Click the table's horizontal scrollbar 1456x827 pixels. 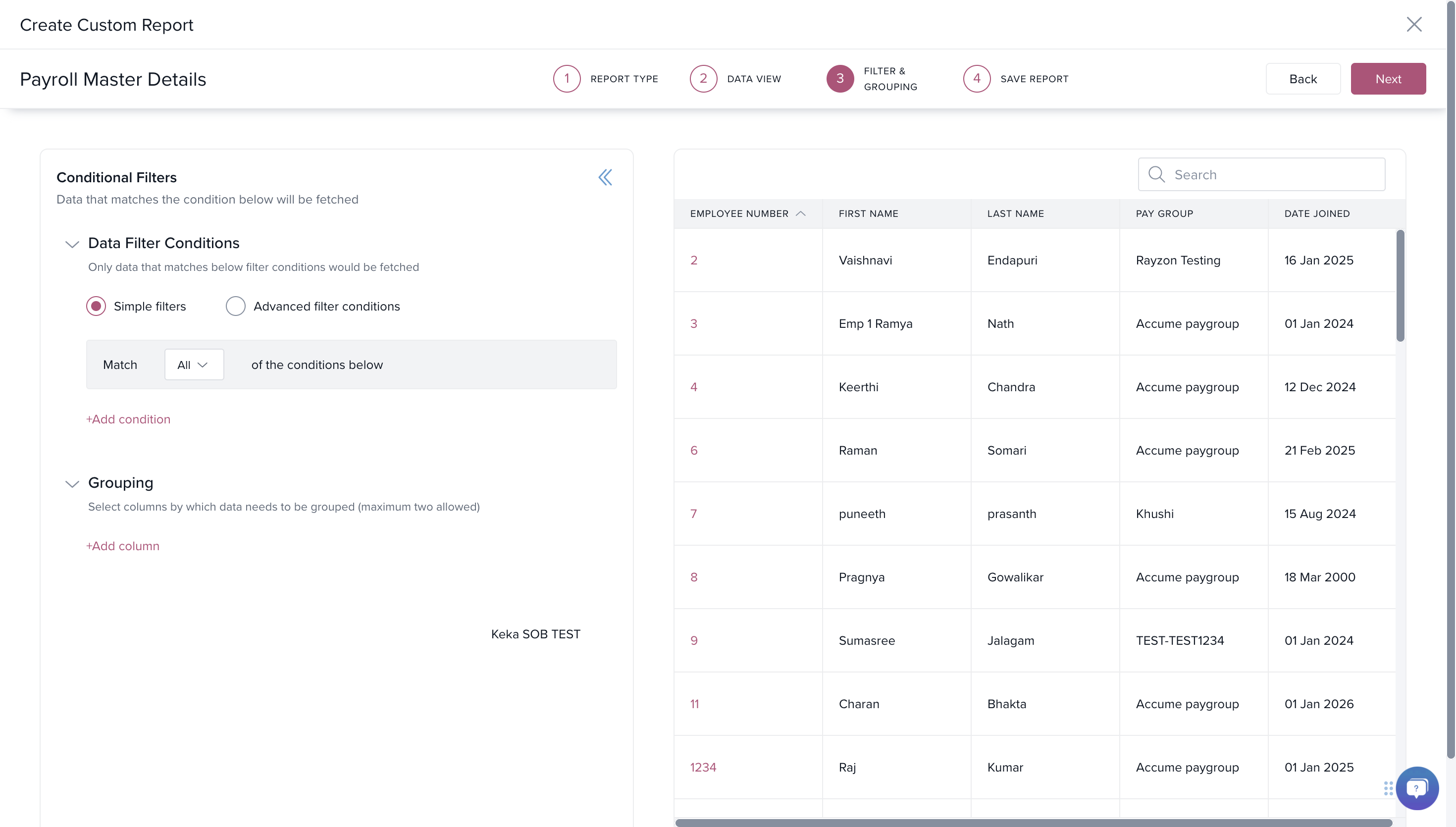[x=1033, y=822]
